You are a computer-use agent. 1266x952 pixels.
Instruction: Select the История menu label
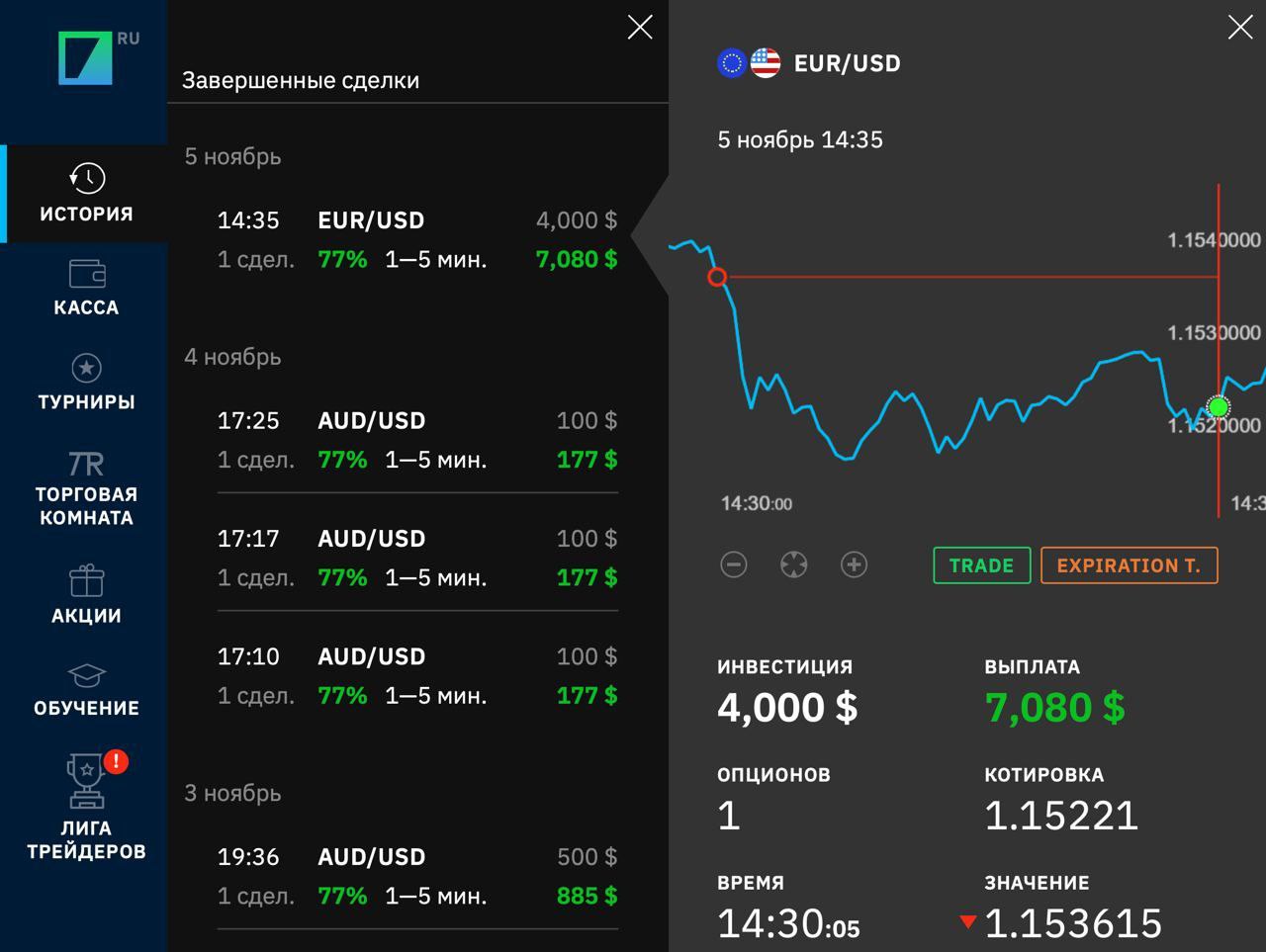[x=86, y=214]
